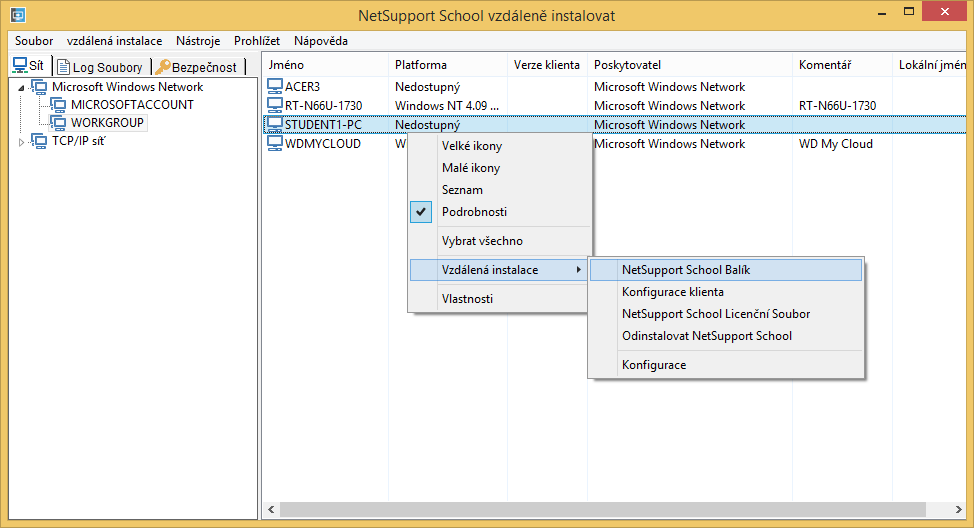Select the WORKGROUP tree item
Screen dimensions: 974x528
pos(107,122)
